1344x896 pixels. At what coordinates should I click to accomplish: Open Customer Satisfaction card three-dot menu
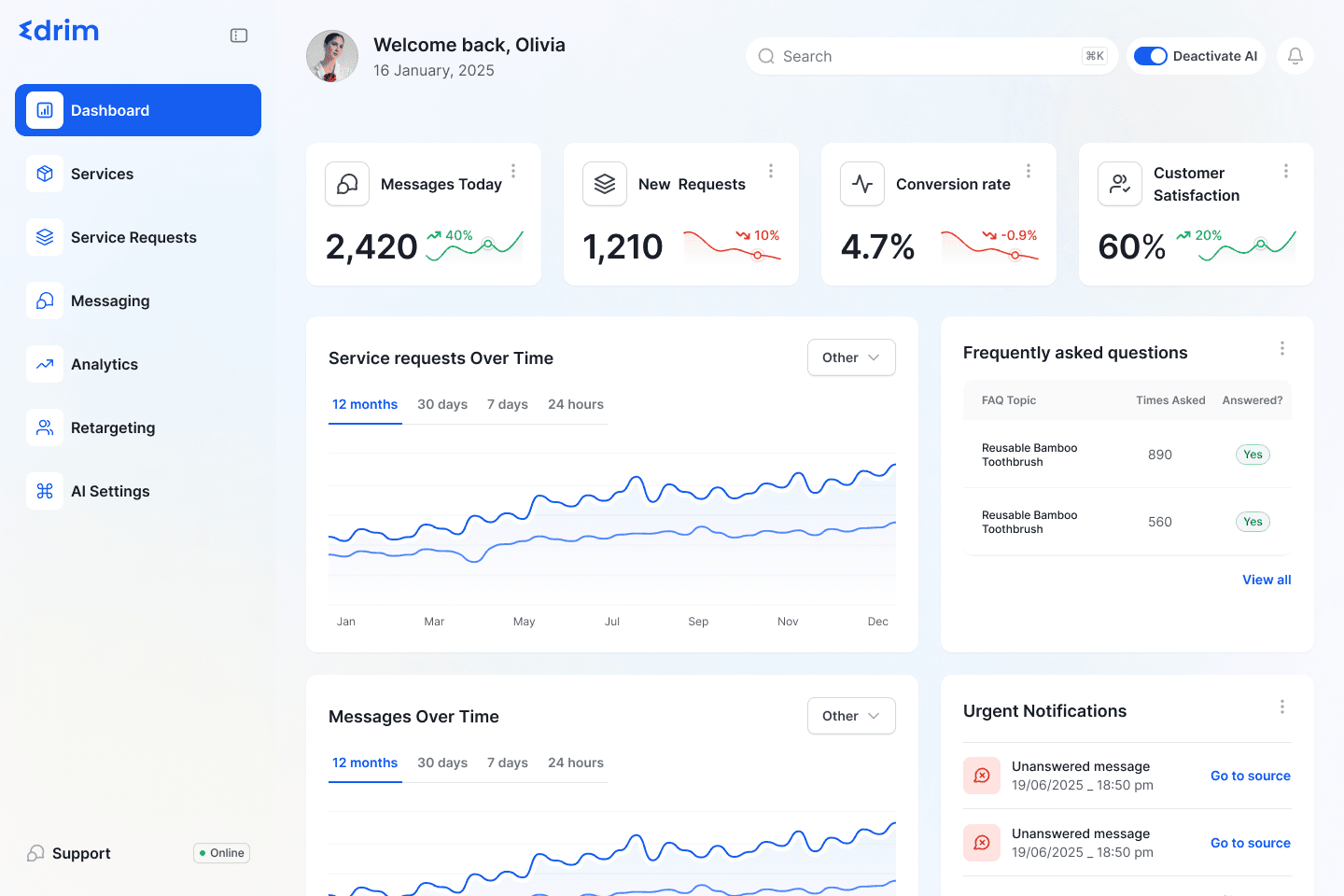[1285, 171]
